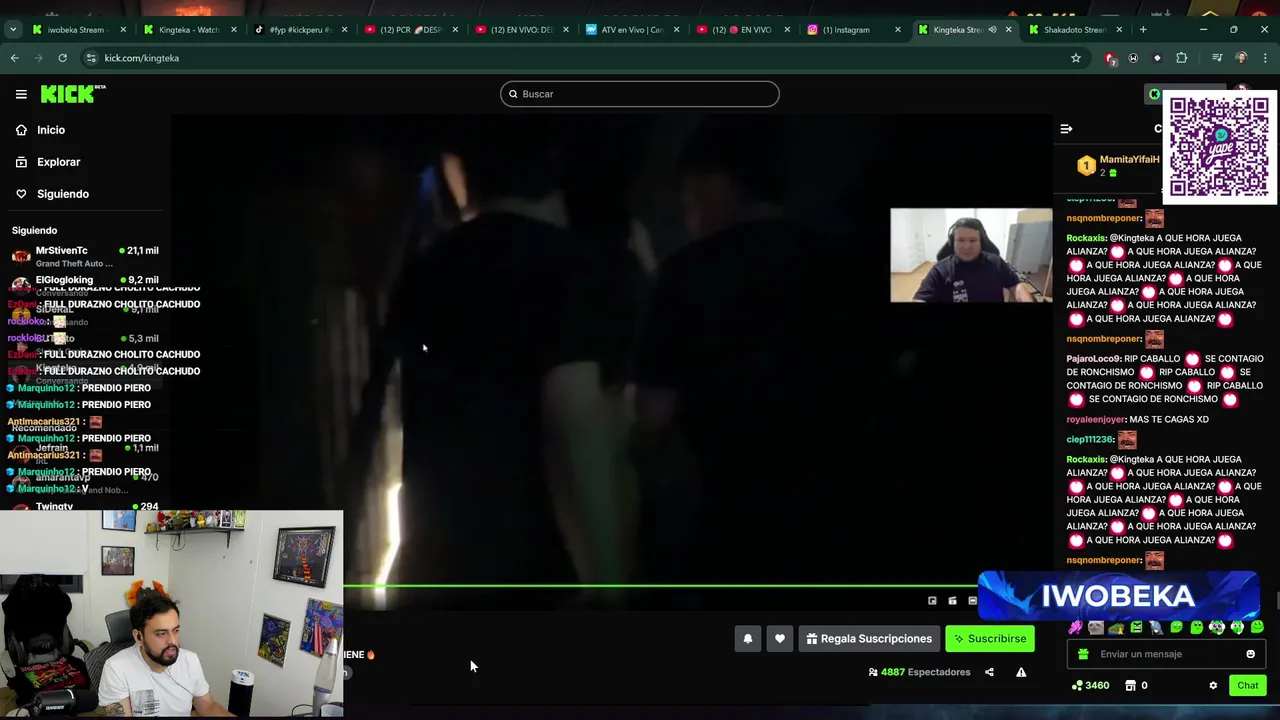
Task: Click the green video progress bar
Action: (660, 586)
